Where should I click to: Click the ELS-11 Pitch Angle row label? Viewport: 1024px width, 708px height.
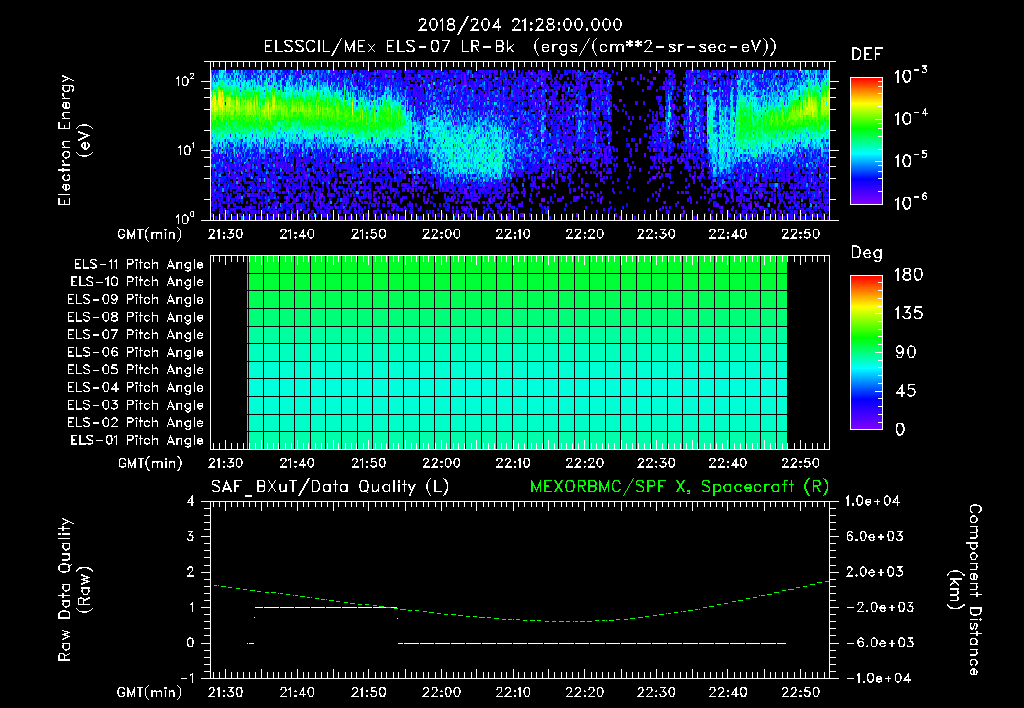coord(138,265)
